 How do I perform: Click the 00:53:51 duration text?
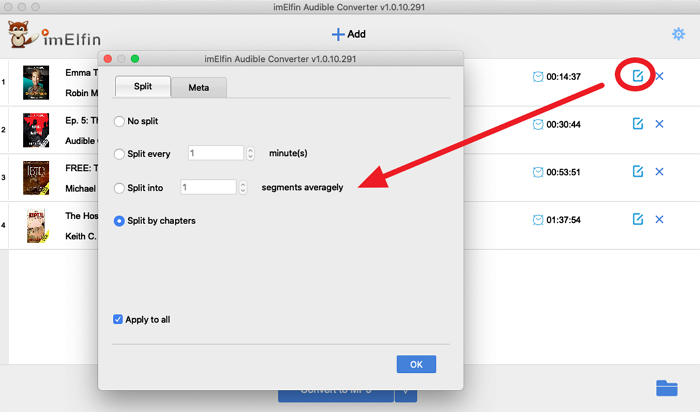[x=563, y=172]
